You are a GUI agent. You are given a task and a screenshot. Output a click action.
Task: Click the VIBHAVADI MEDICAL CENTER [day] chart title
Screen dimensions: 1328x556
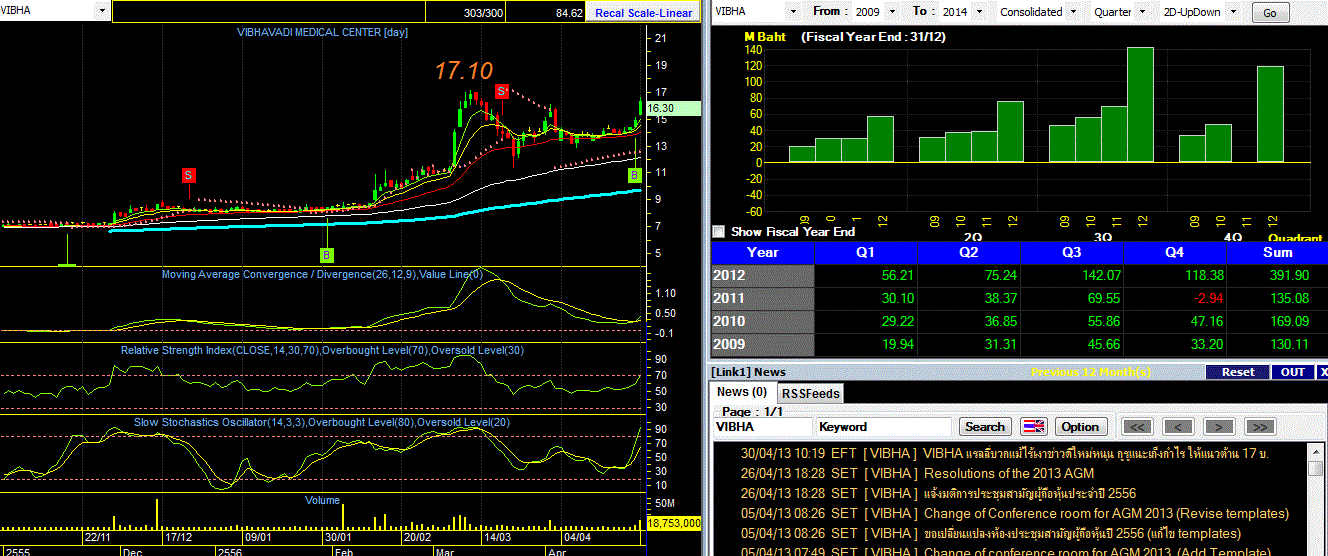click(322, 32)
